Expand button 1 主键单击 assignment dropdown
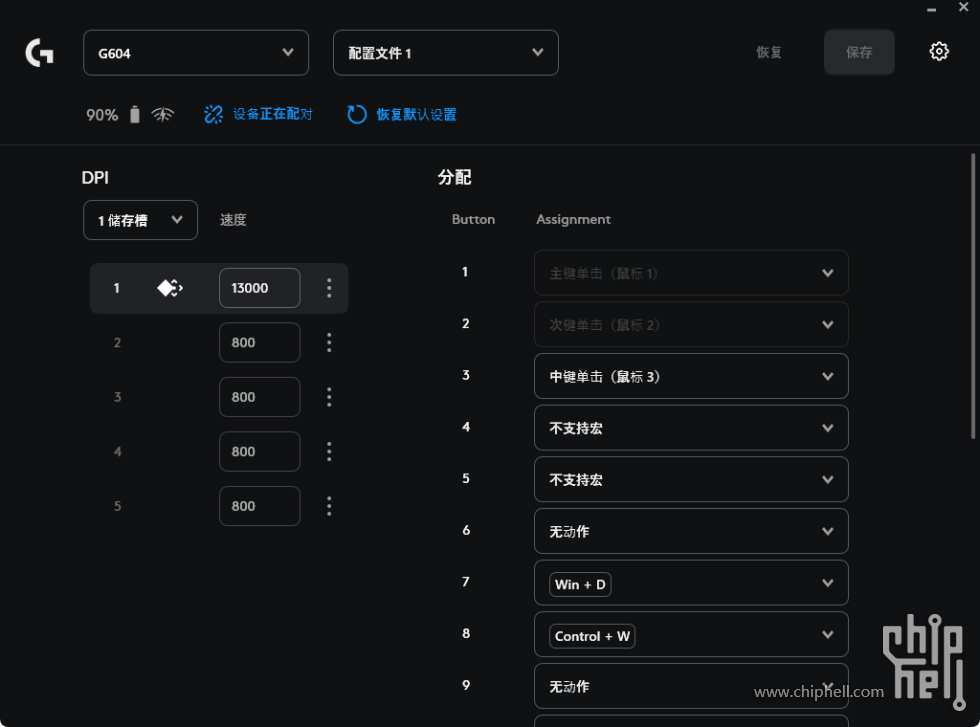Screen dimensions: 980x727 click(691, 273)
